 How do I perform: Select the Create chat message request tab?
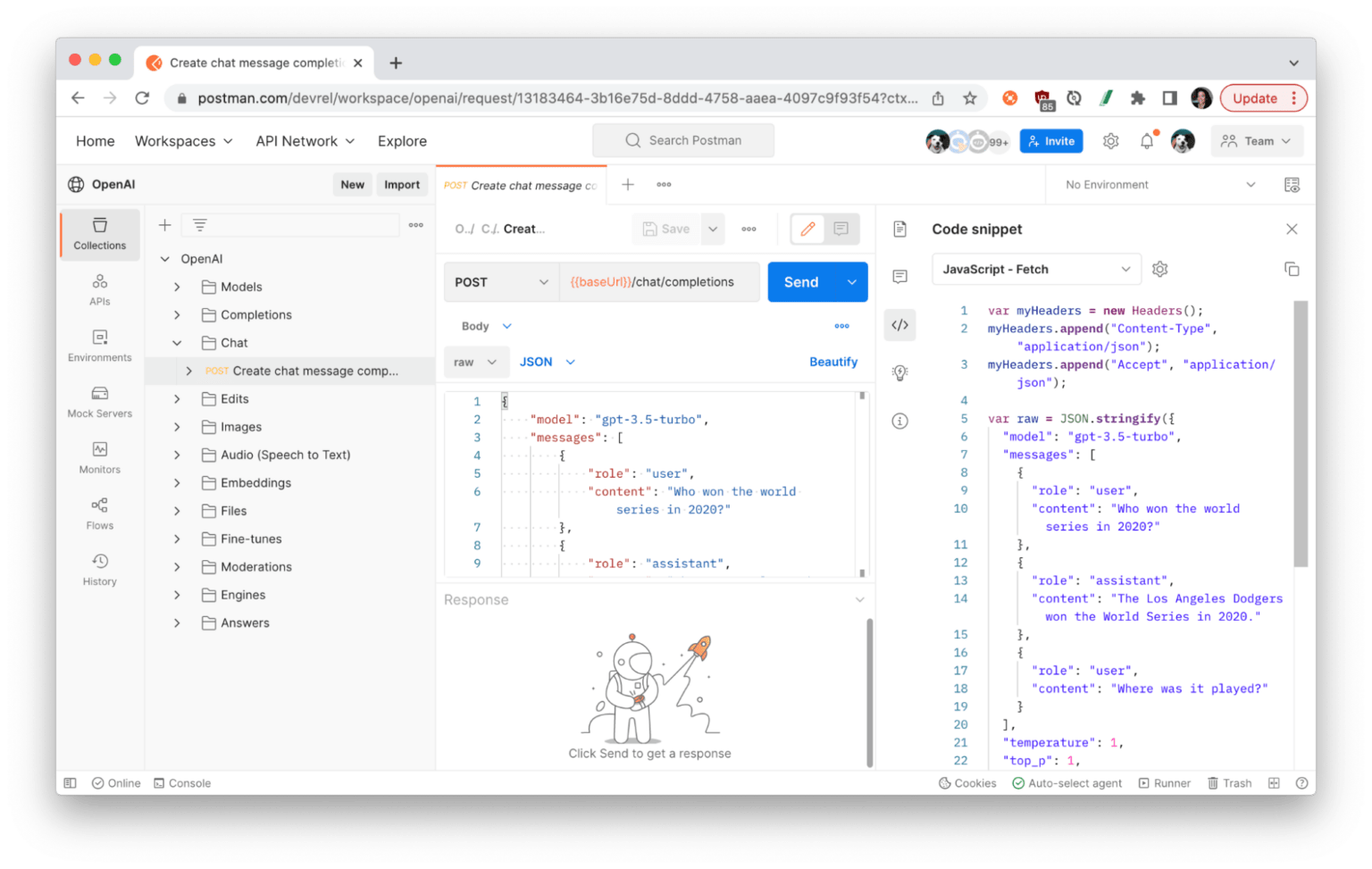coord(521,185)
